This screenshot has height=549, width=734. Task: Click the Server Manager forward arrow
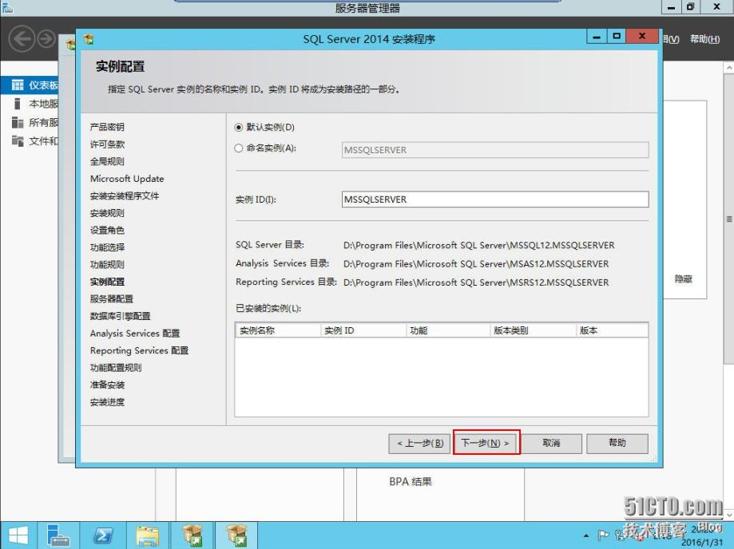click(x=46, y=39)
